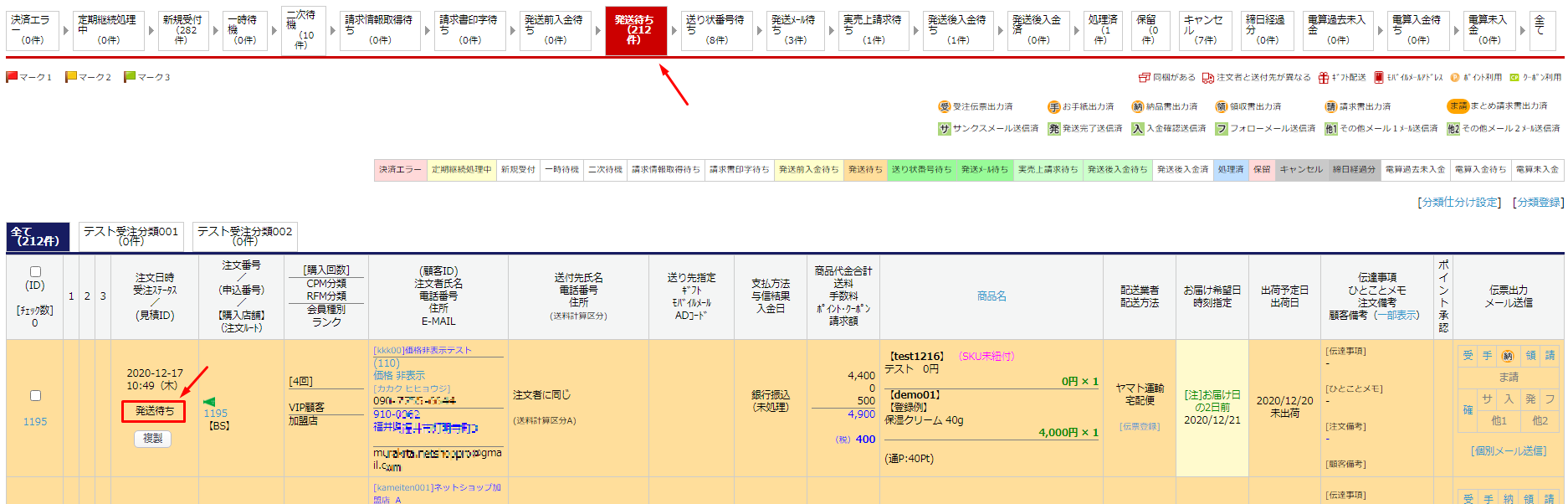Open the 新規受付 (282件) status step
Screen dimensions: 1568x504
pos(182,30)
